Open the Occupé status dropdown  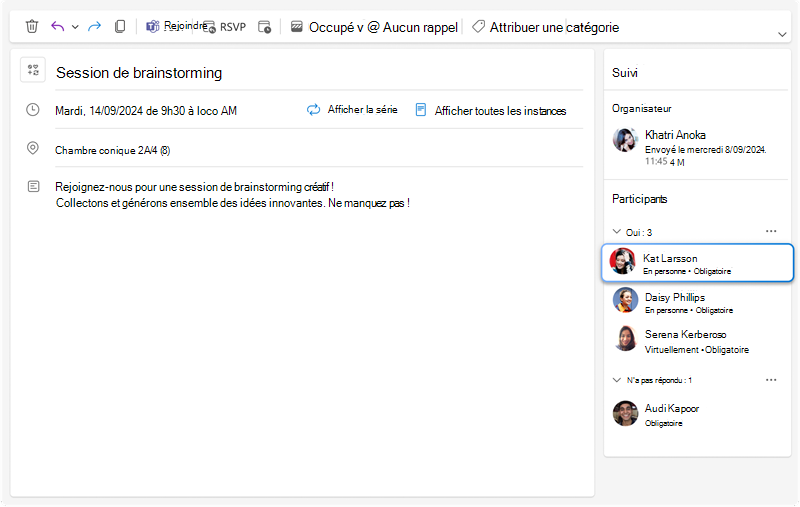(327, 27)
